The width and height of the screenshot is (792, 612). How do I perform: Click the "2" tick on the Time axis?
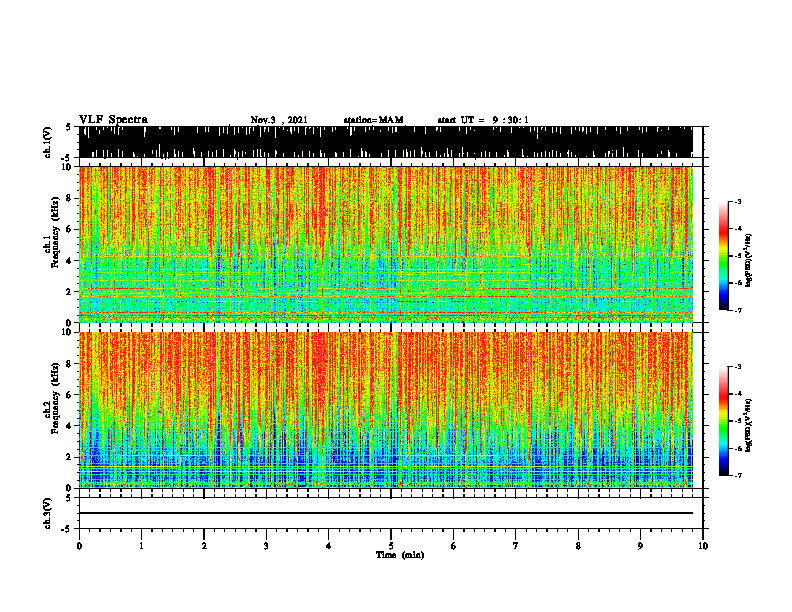(x=204, y=546)
